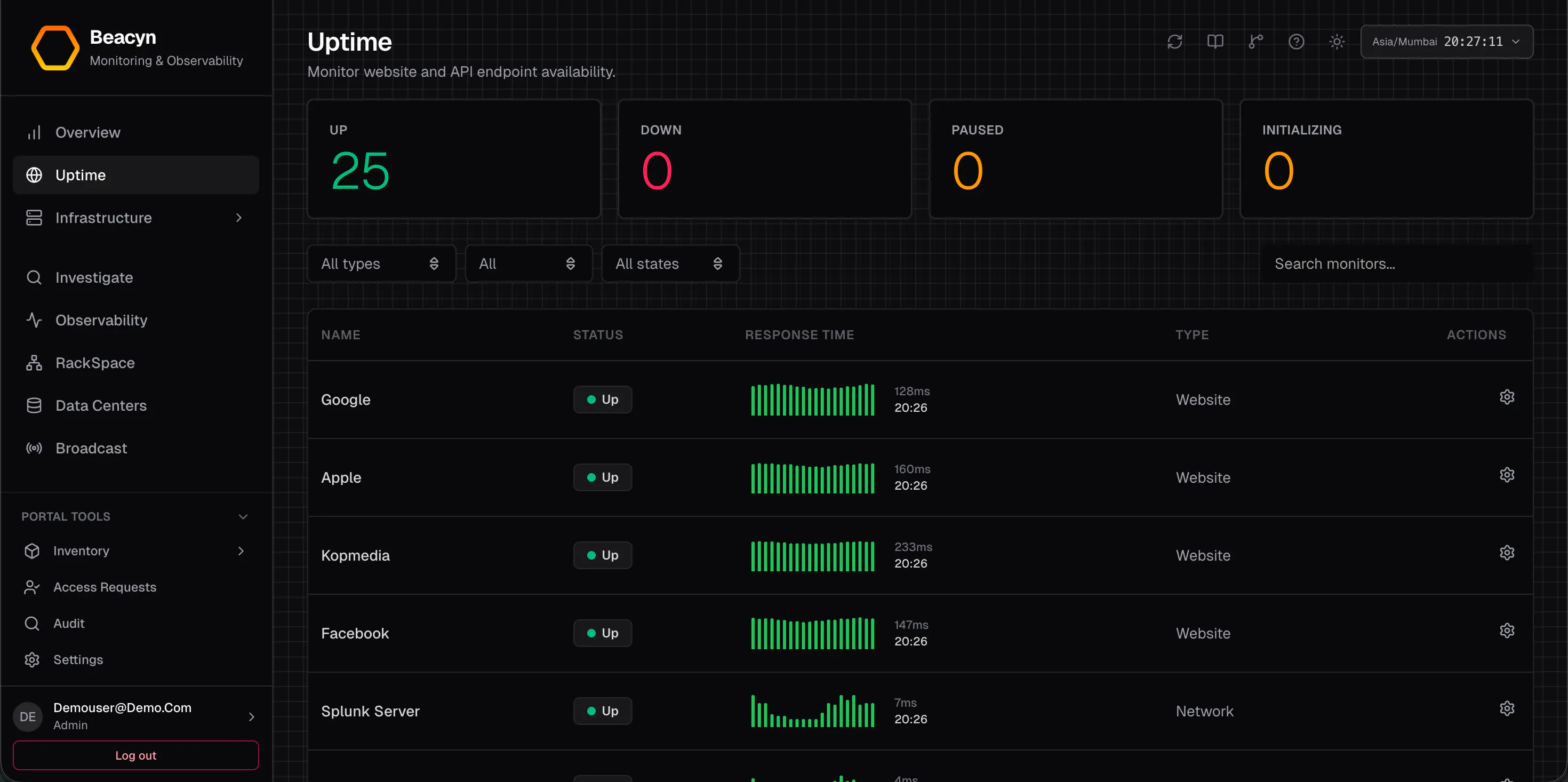Click the UP 25 summary card
This screenshot has width=1568, height=782.
pos(454,159)
